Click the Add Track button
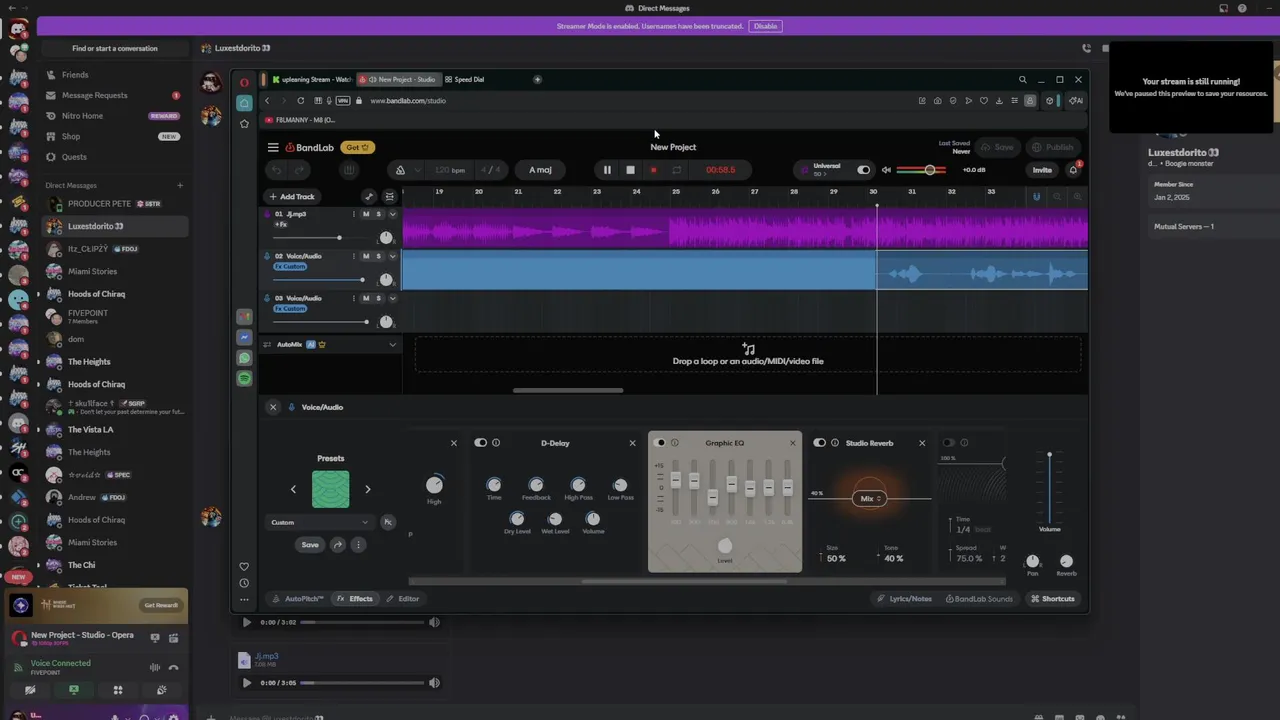 291,196
